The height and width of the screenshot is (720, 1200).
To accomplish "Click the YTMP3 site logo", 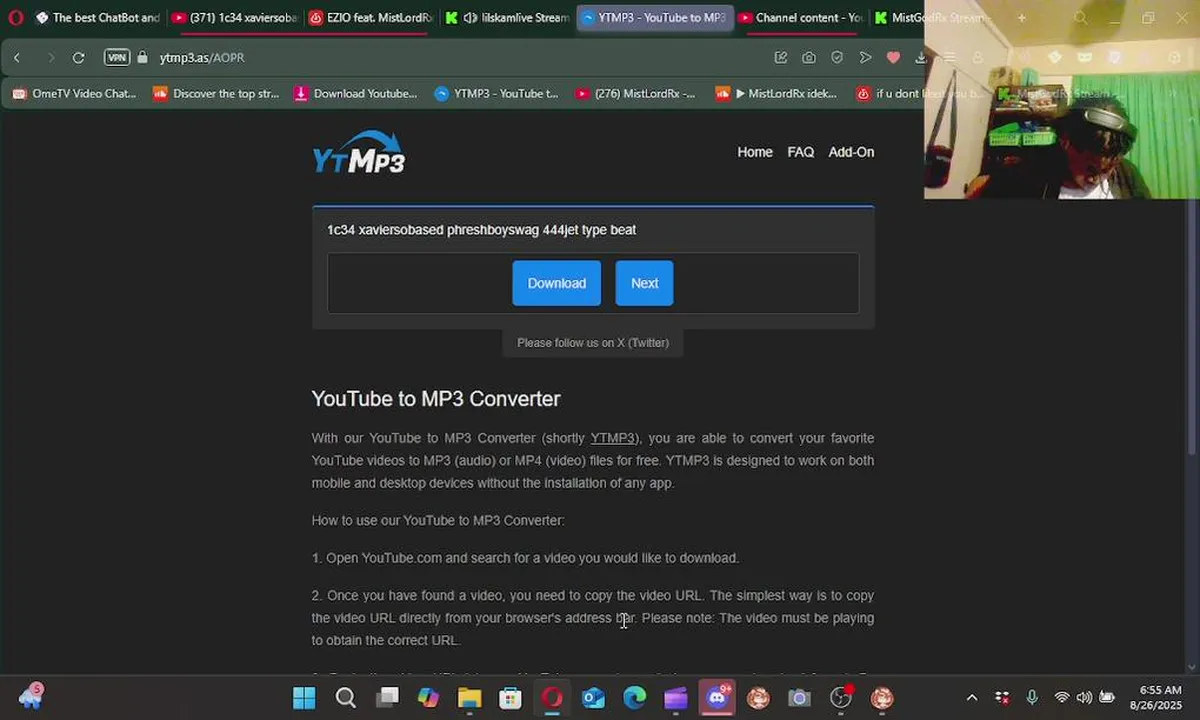I will point(358,152).
